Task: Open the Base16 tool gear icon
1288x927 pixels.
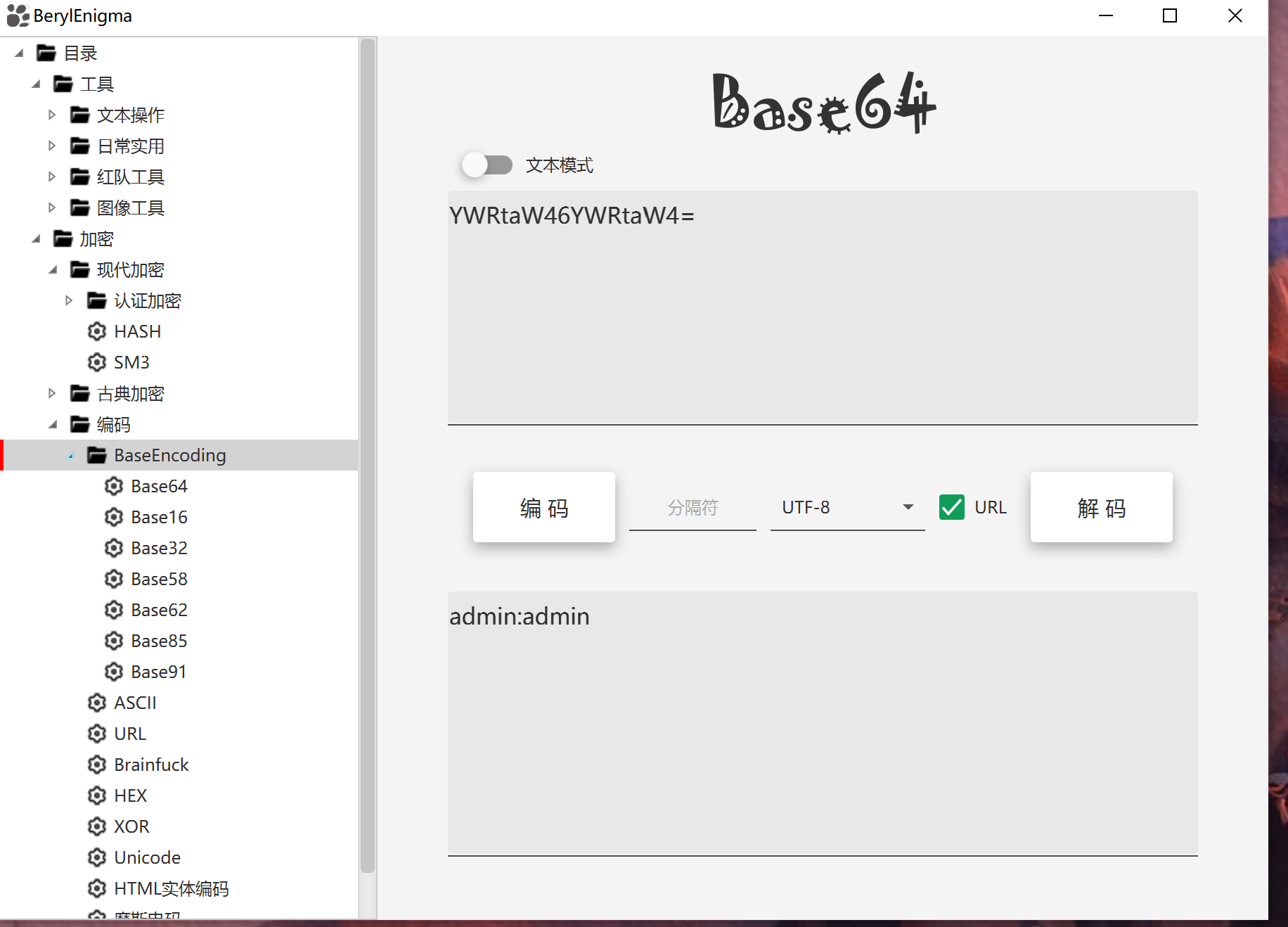Action: click(114, 517)
